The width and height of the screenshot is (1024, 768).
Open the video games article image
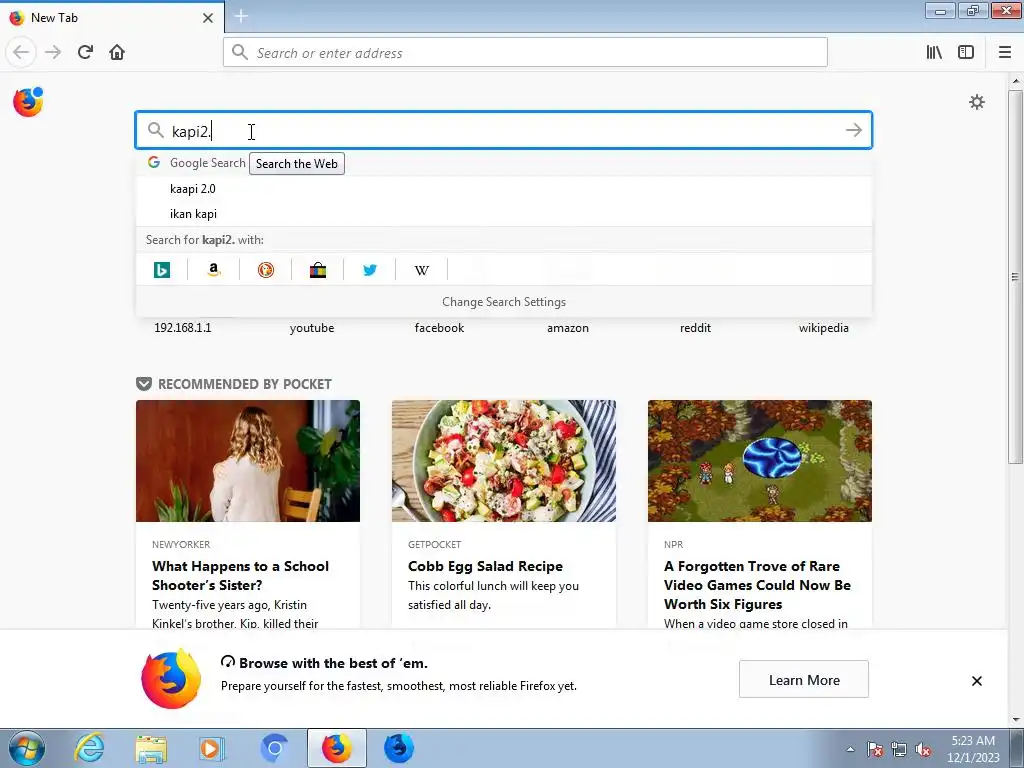coord(760,461)
